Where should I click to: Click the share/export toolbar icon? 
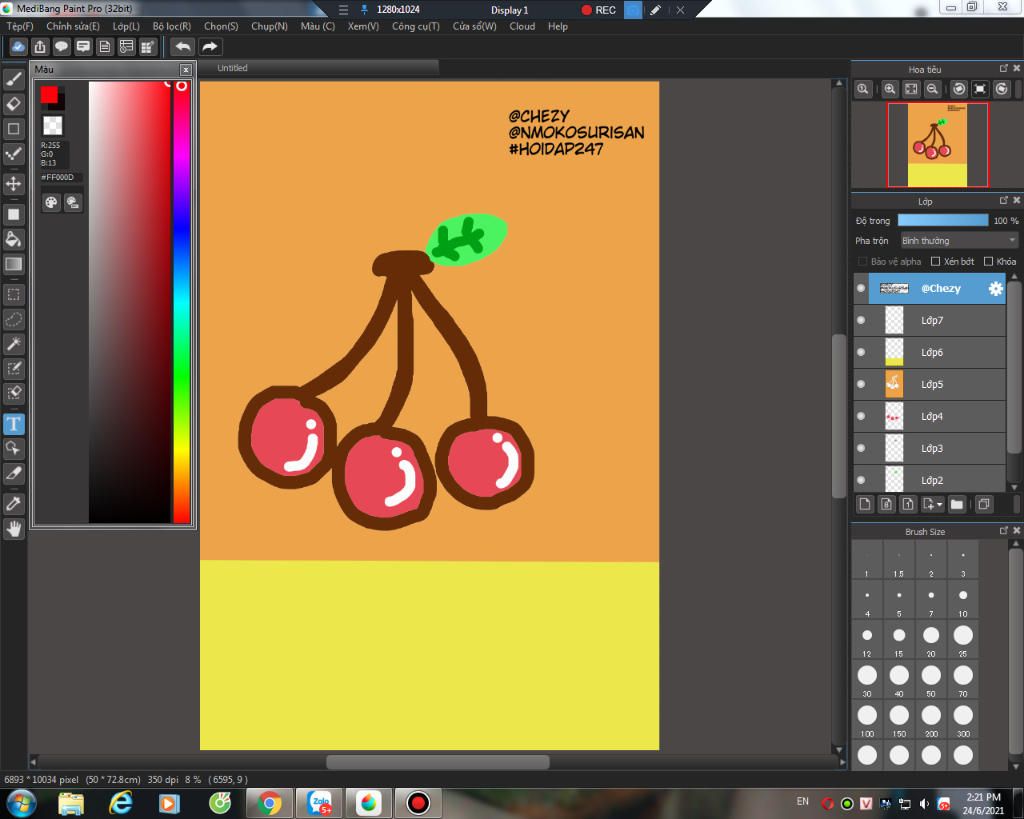tap(40, 46)
